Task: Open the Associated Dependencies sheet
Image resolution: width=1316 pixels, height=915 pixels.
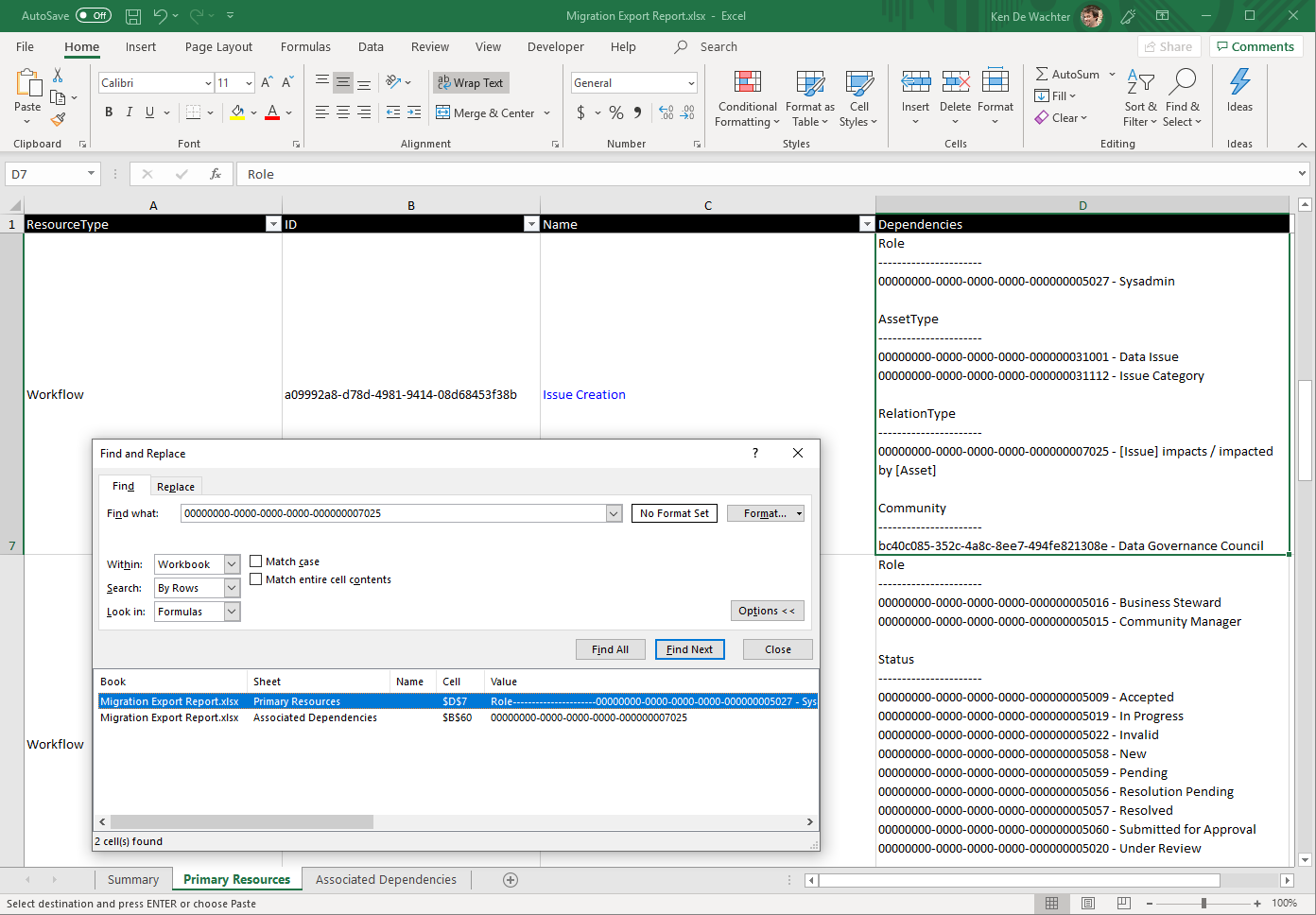Action: pyautogui.click(x=385, y=879)
